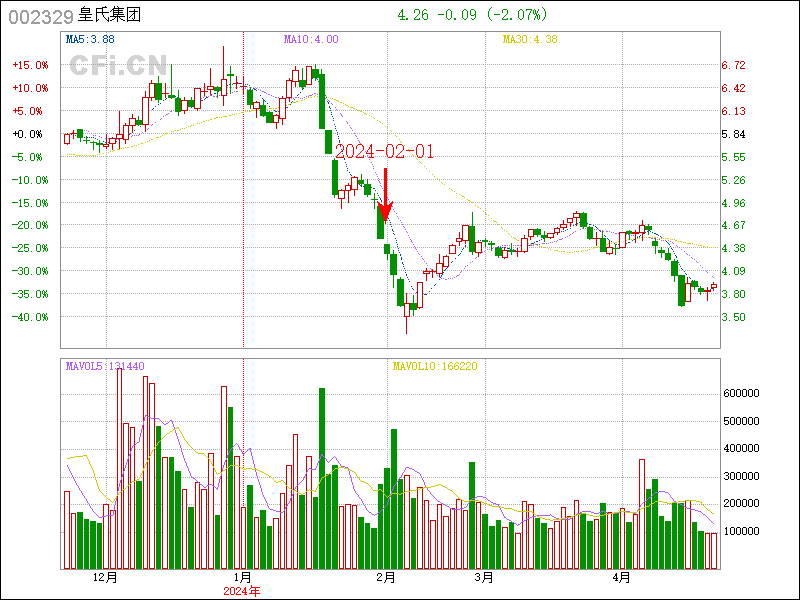800x600 pixels.
Task: Click the last candlestick at the chart's right end
Action: click(x=714, y=286)
